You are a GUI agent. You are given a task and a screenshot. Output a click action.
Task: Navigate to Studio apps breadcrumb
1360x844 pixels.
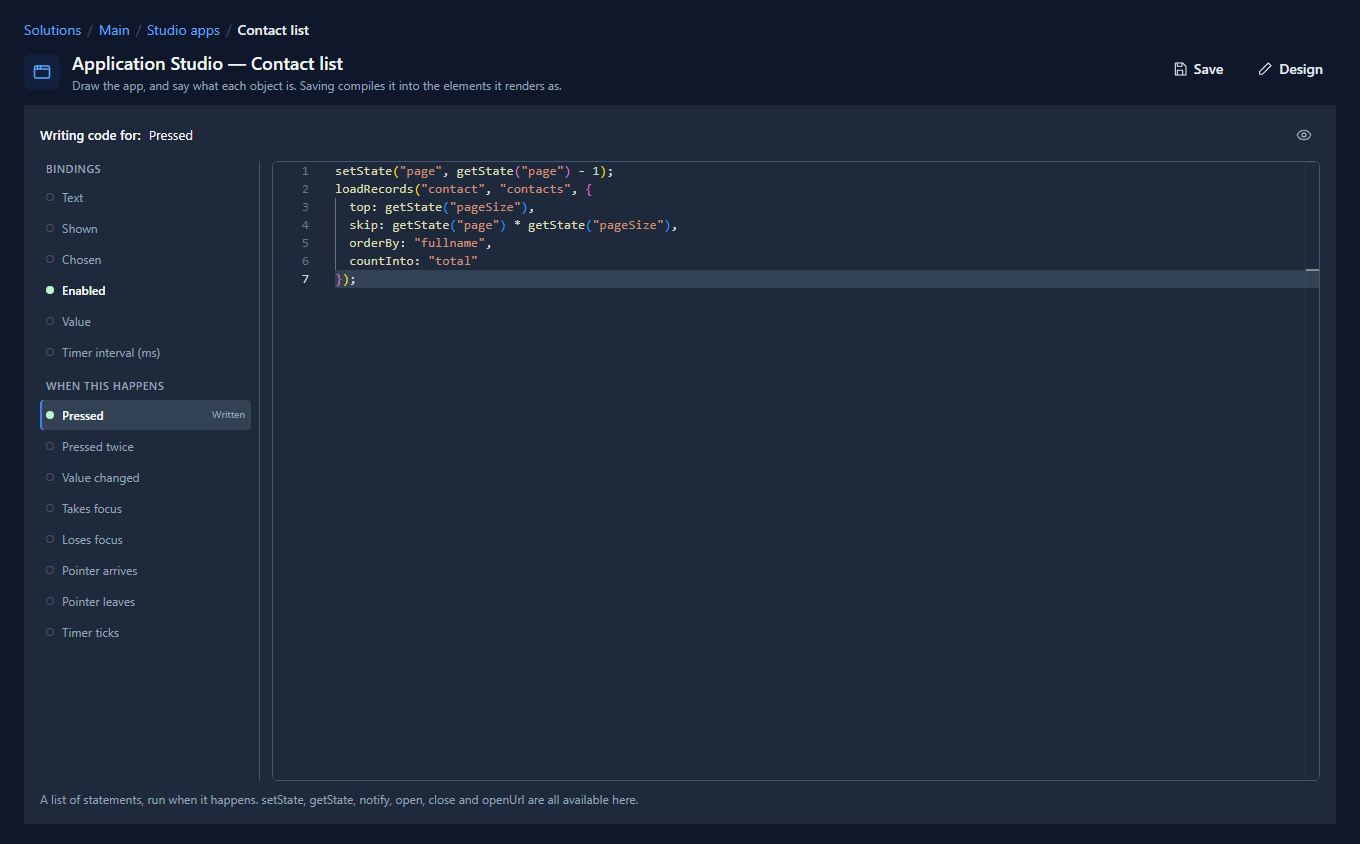pyautogui.click(x=183, y=30)
